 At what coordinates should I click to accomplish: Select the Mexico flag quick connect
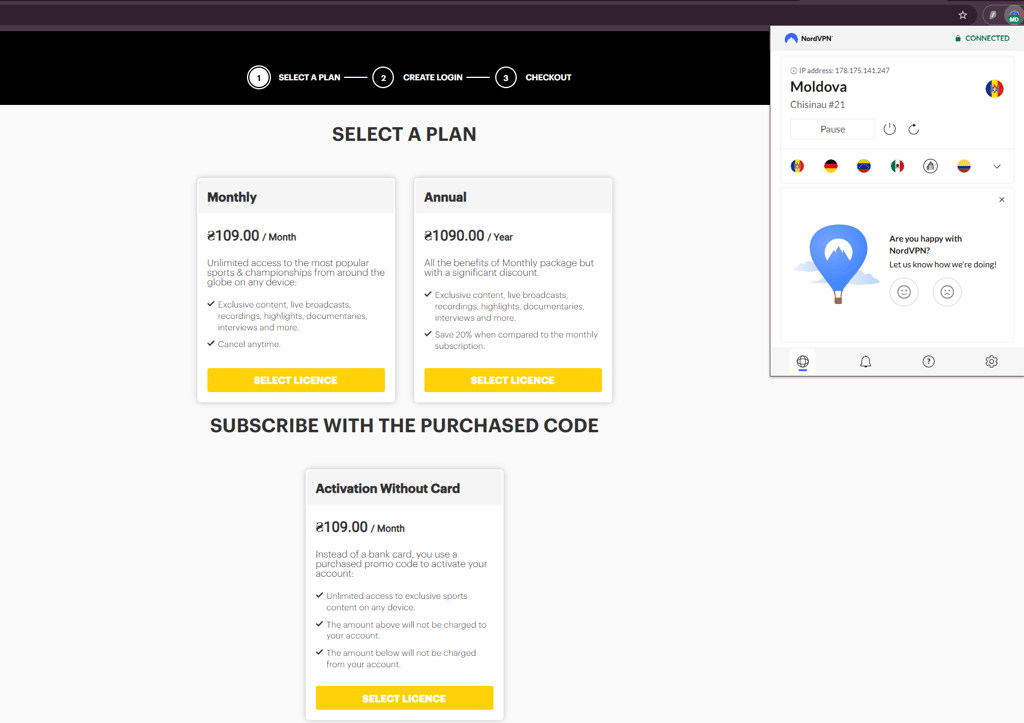point(897,166)
